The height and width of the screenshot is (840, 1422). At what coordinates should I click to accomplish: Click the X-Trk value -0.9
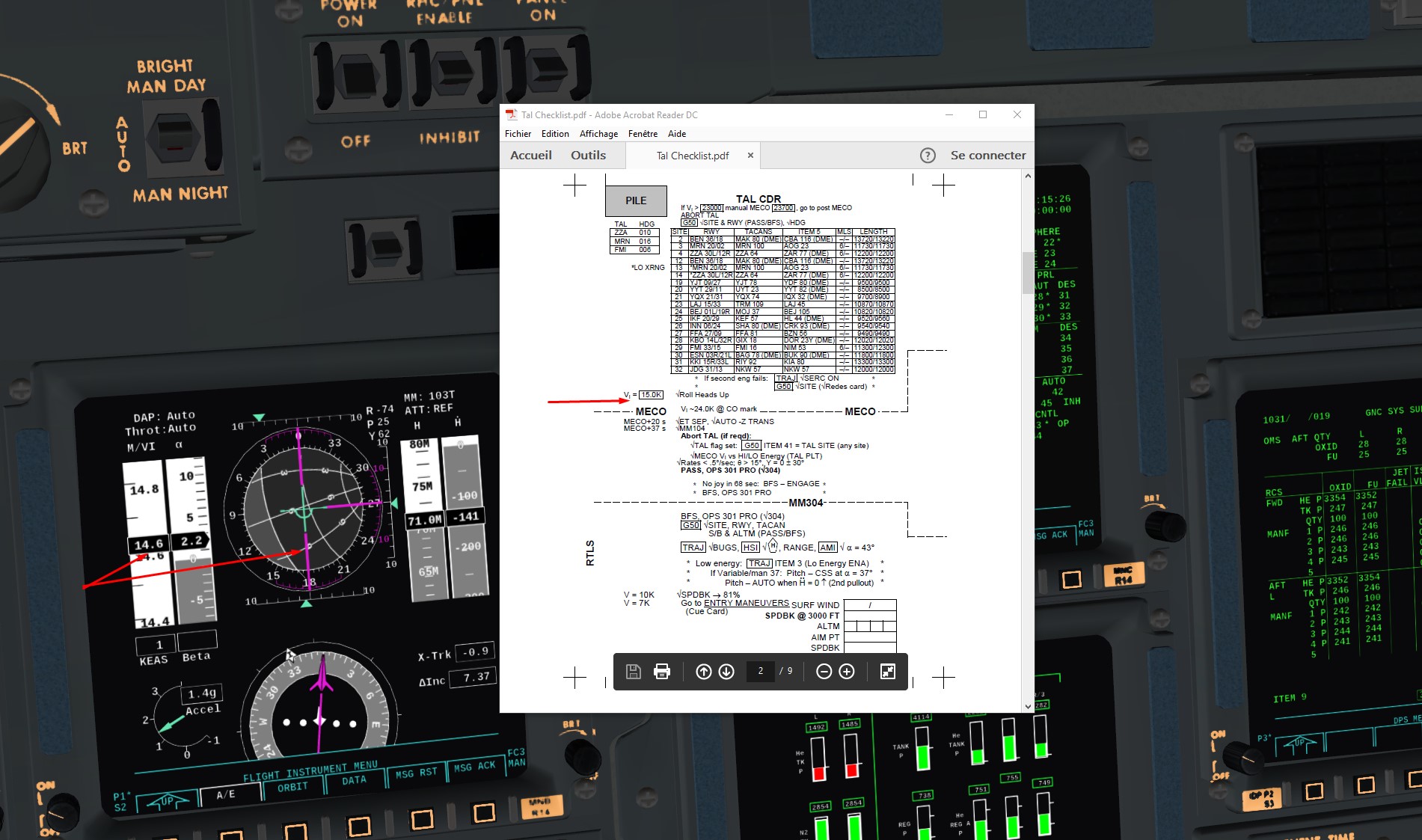476,652
